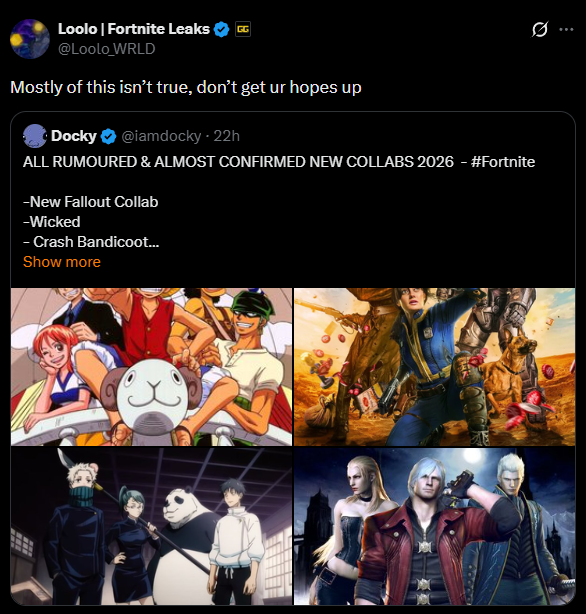View the One Piece crew image
586x614 pixels.
[152, 367]
